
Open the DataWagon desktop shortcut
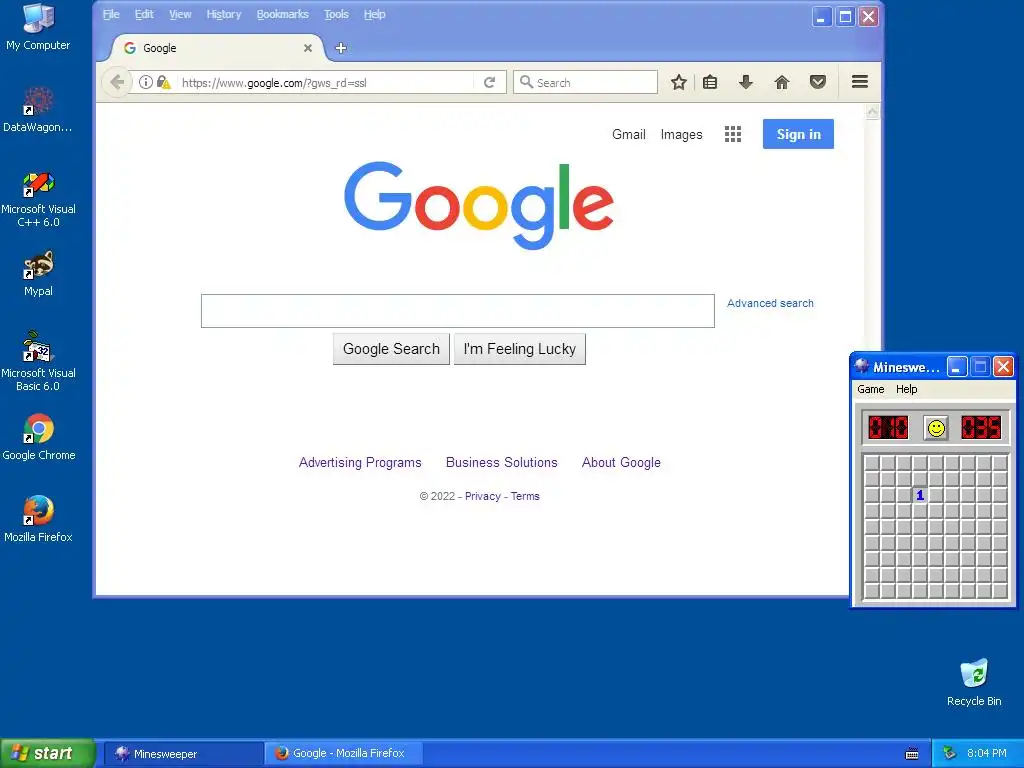[x=37, y=110]
